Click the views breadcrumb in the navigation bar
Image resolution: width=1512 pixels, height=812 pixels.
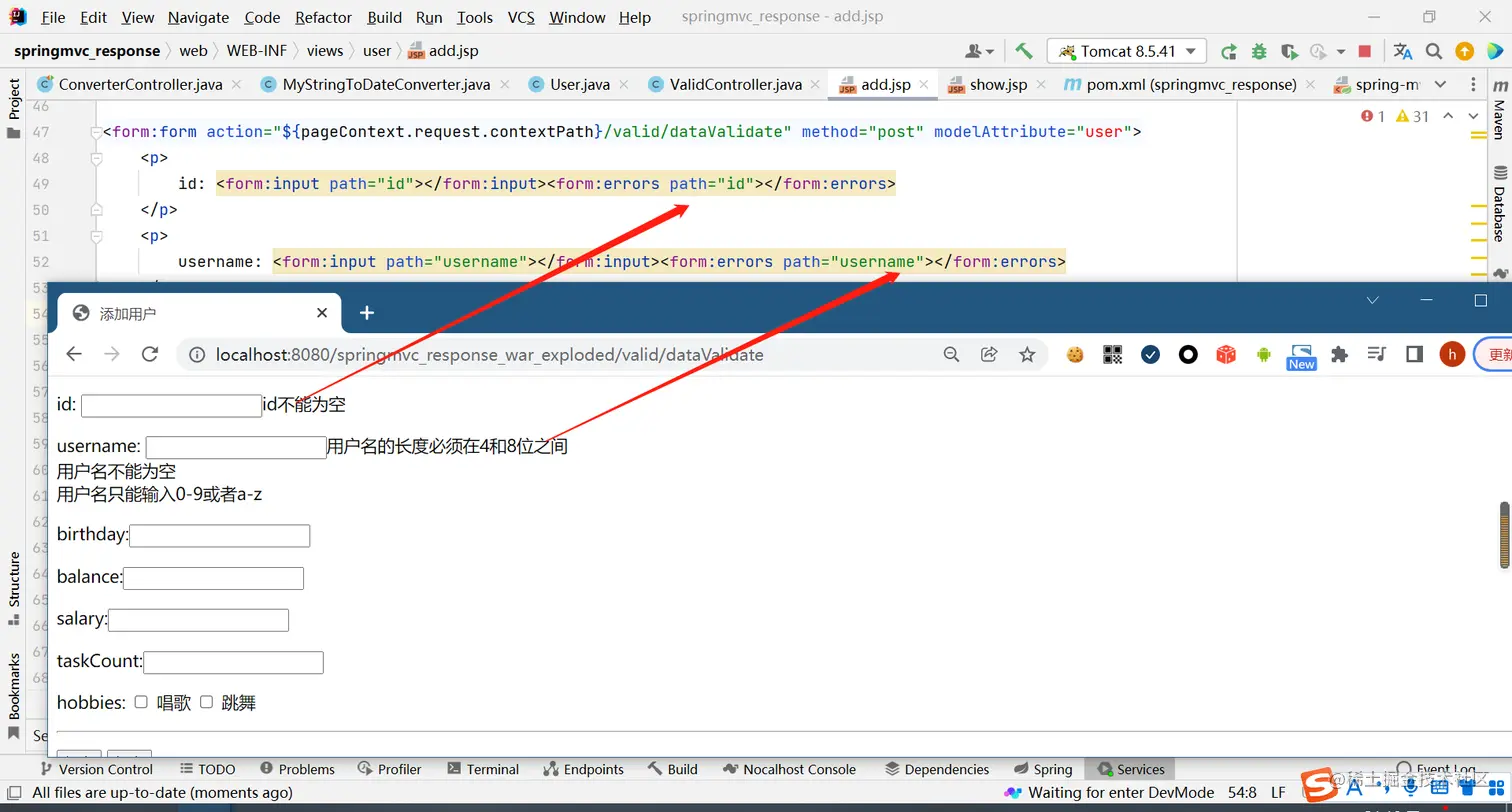(325, 51)
